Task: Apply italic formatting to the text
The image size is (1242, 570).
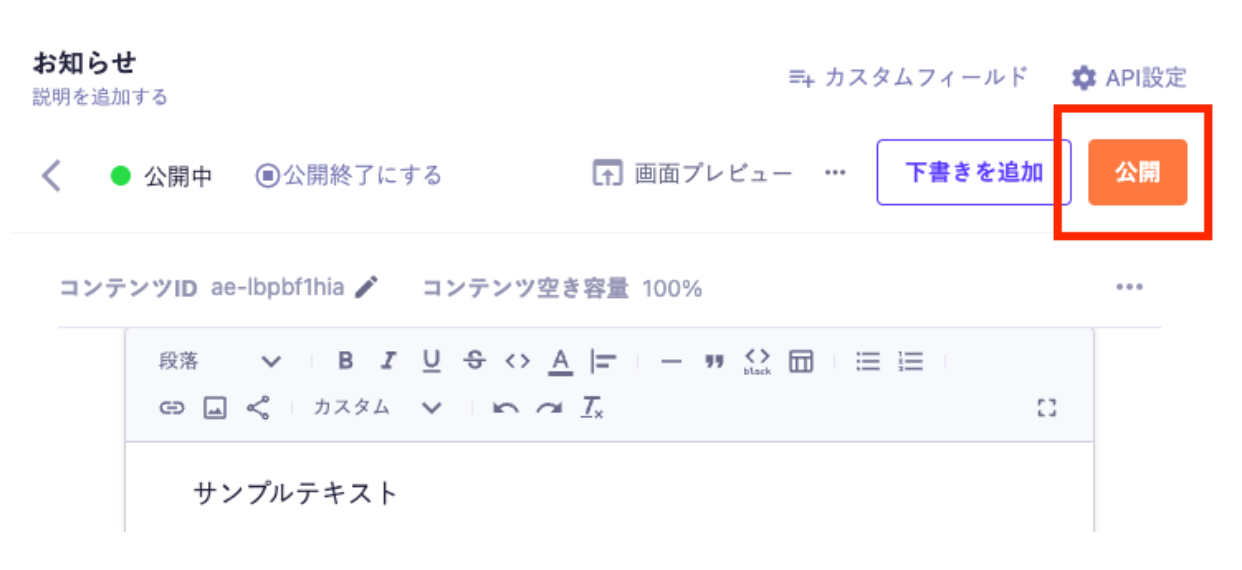Action: [388, 362]
